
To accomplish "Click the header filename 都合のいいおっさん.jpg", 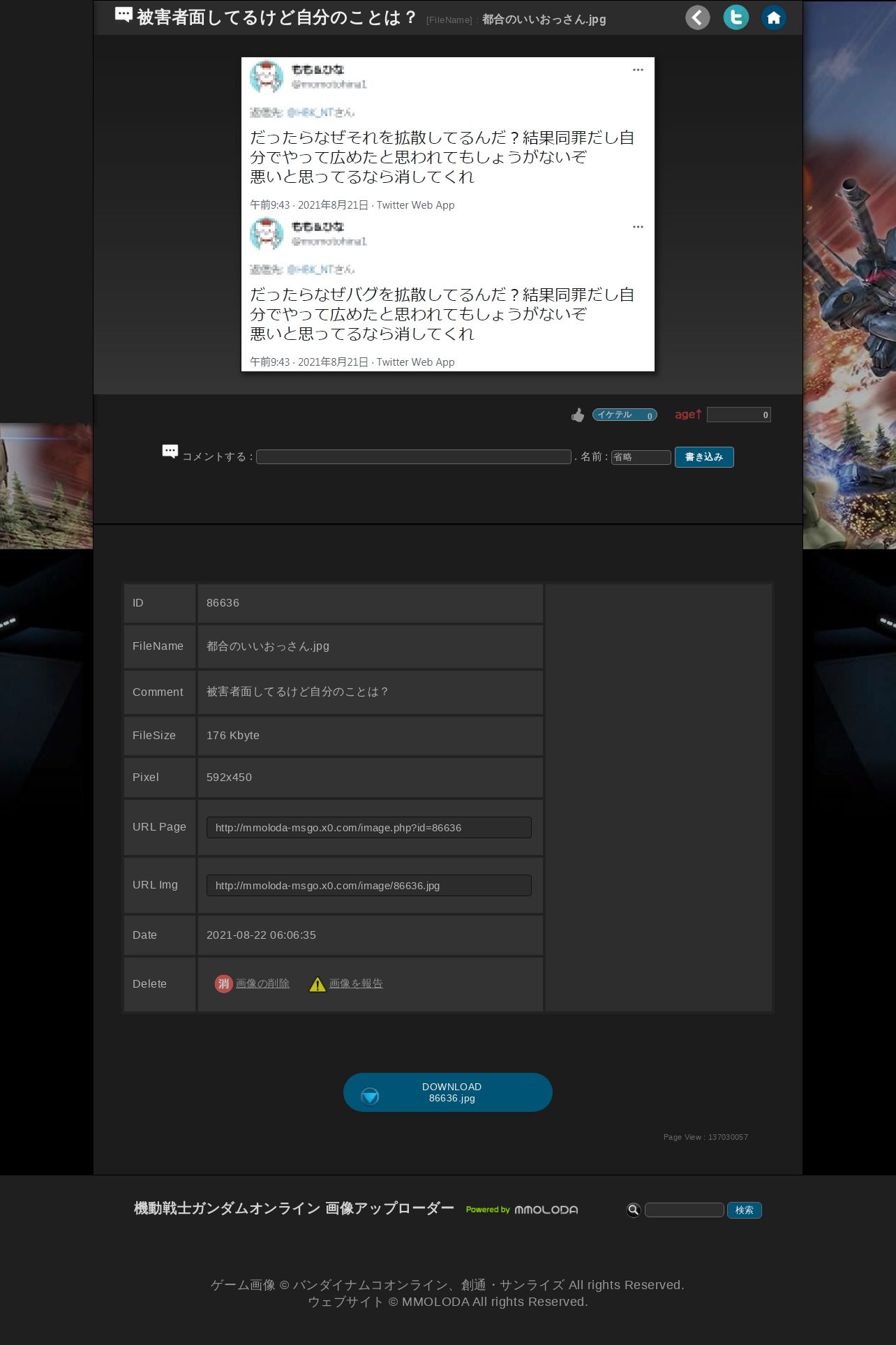I will tap(544, 20).
